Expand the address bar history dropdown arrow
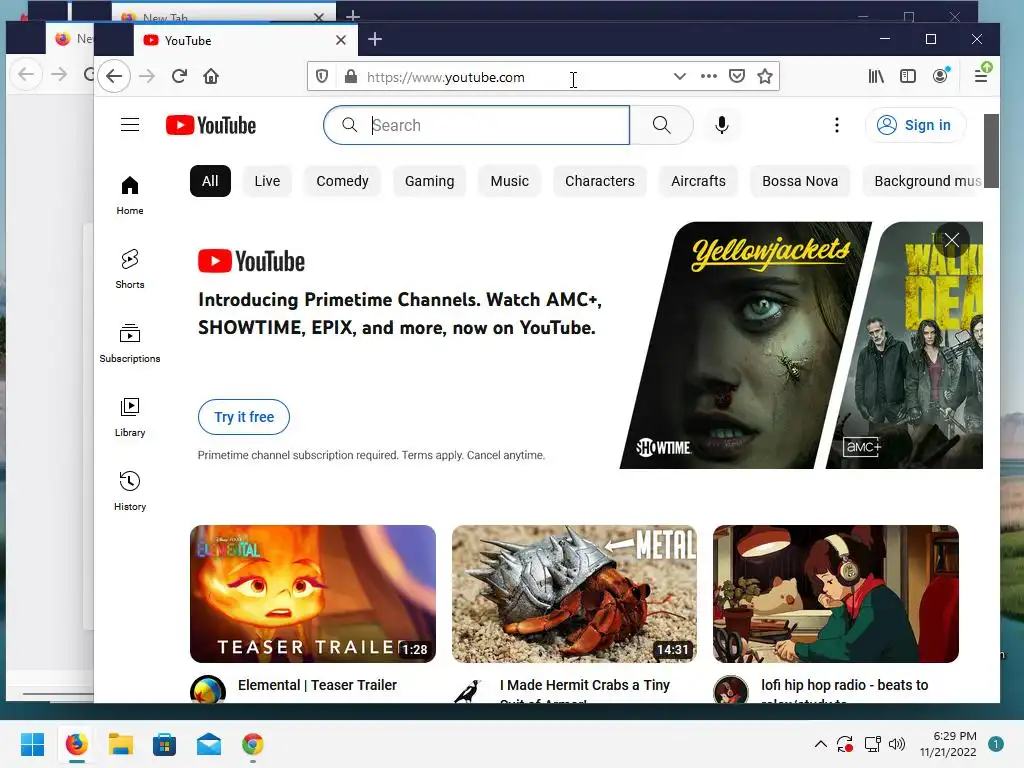1024x768 pixels. tap(680, 76)
